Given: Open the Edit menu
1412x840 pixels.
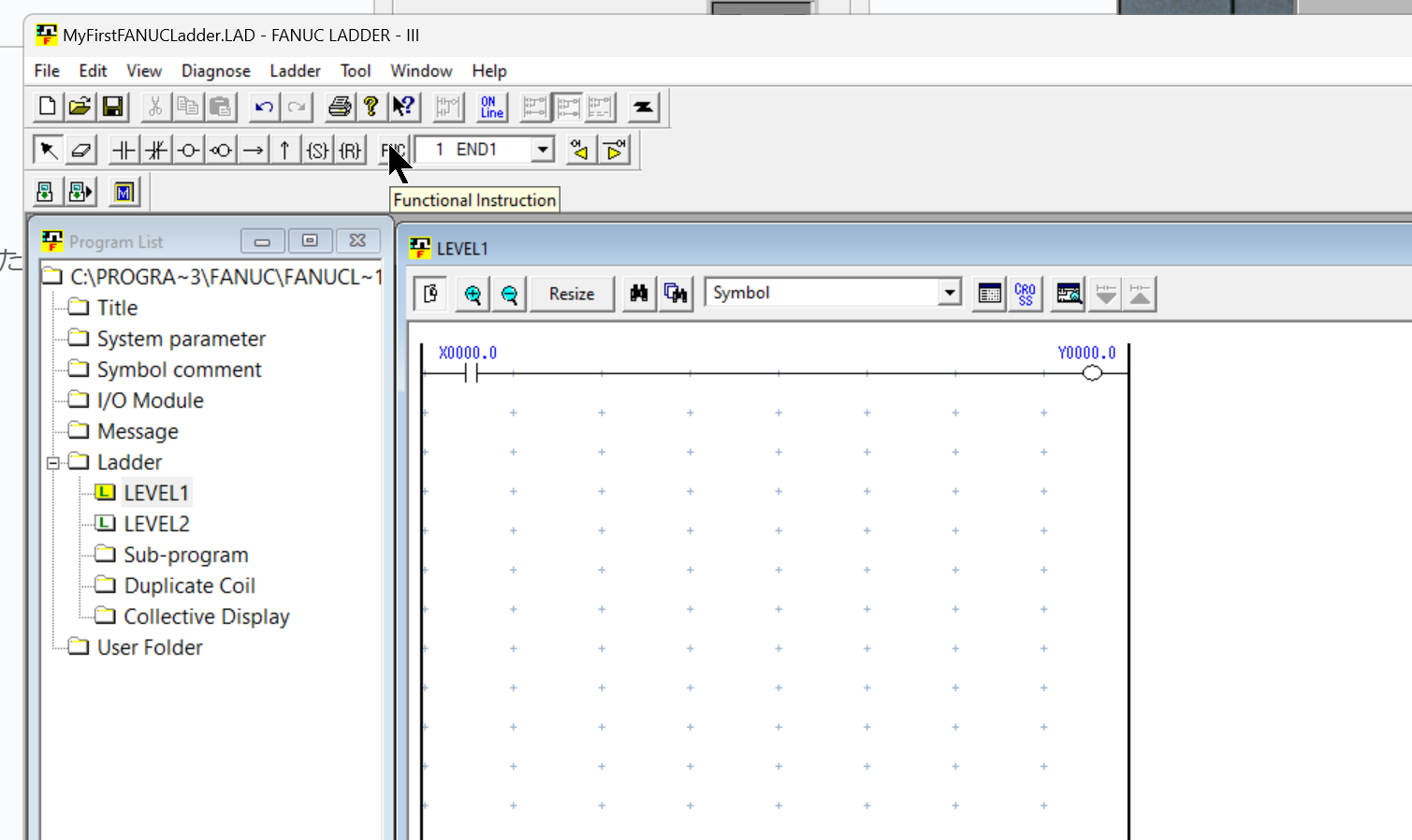Looking at the screenshot, I should point(93,71).
